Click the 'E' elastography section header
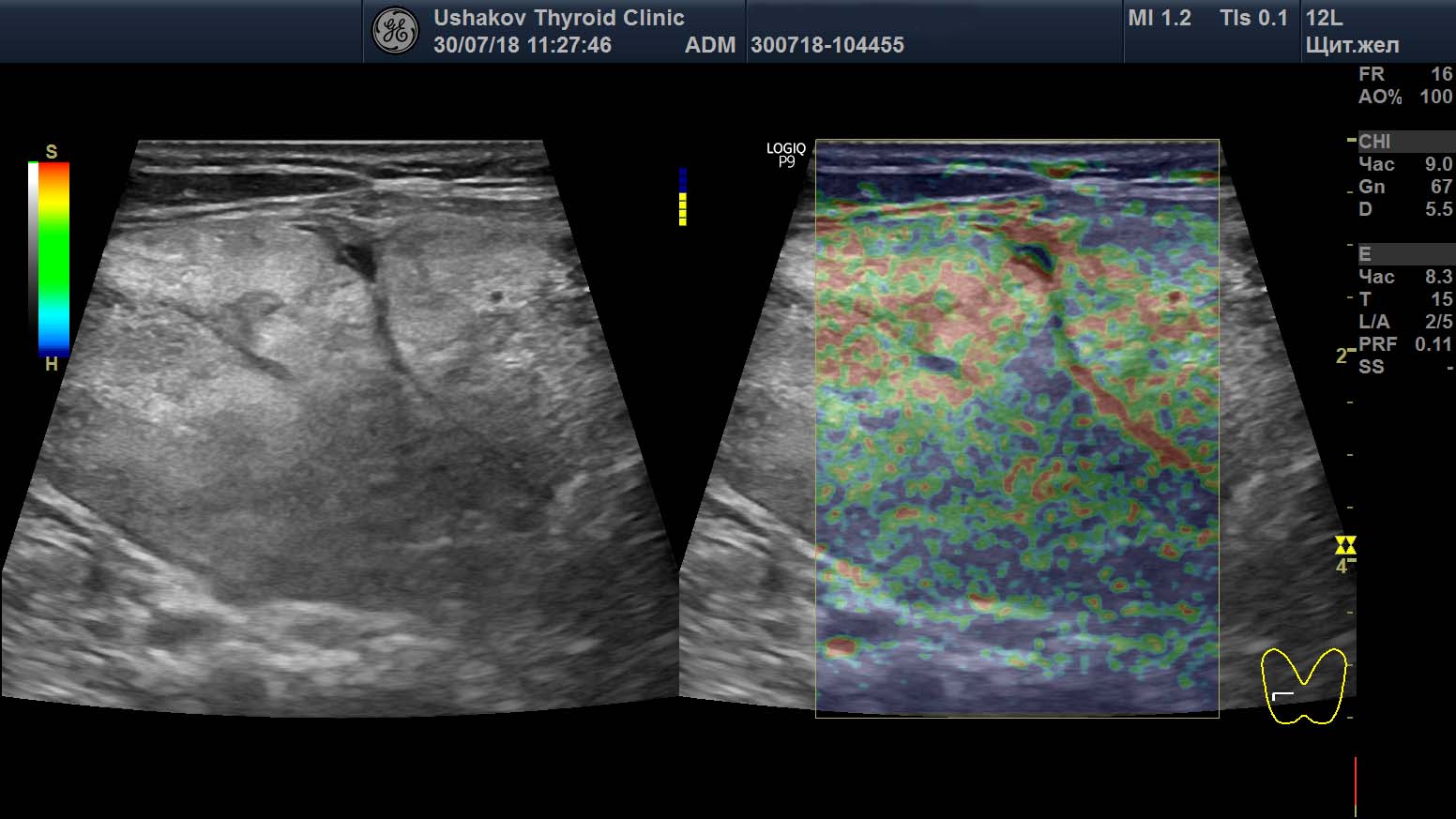The width and height of the screenshot is (1456, 819). tap(1405, 254)
